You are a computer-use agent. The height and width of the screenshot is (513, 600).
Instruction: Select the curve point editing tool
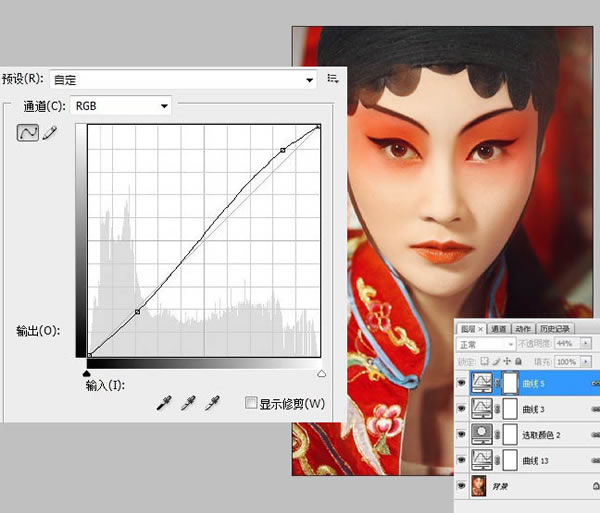tap(28, 133)
